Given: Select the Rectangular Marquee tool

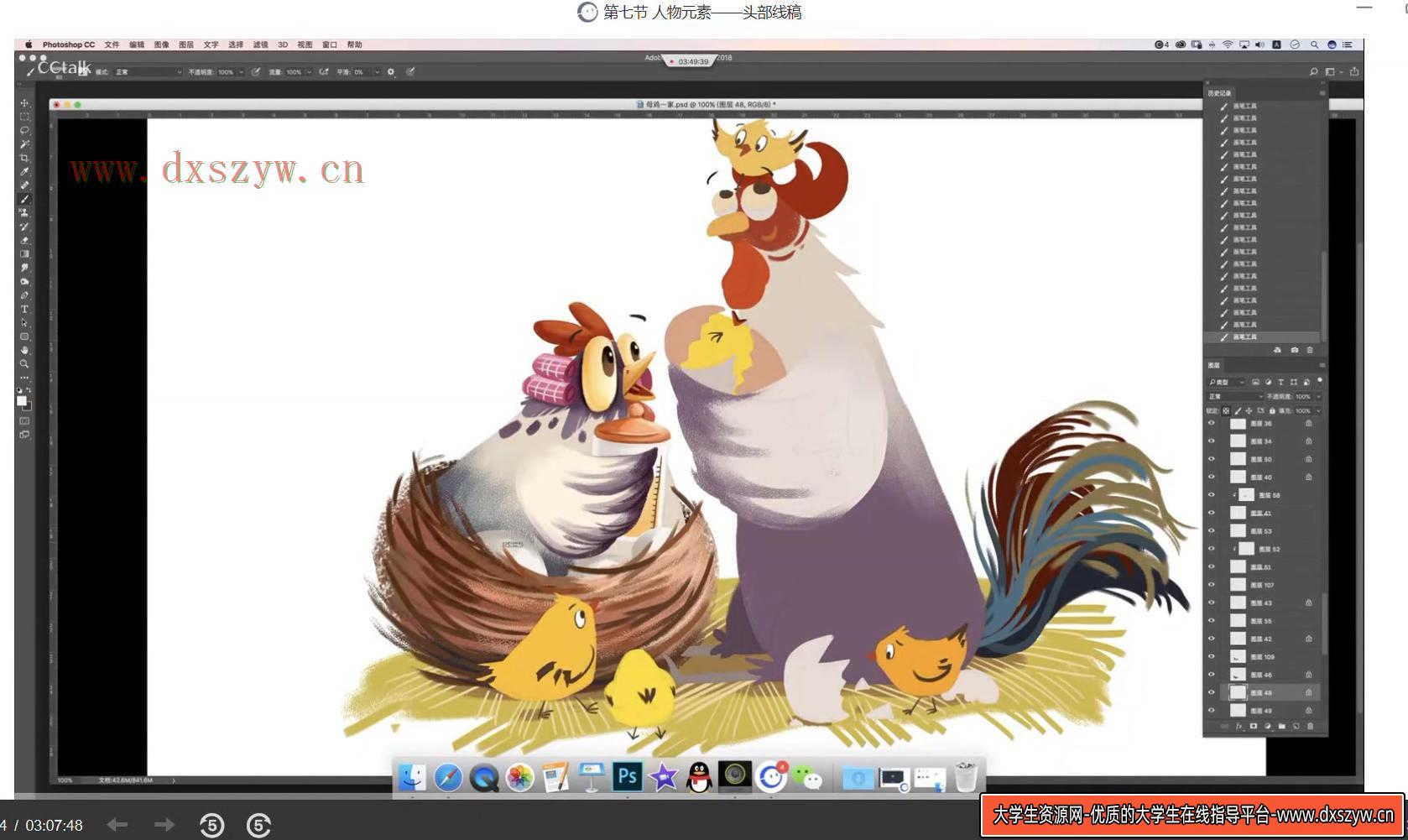Looking at the screenshot, I should [24, 117].
